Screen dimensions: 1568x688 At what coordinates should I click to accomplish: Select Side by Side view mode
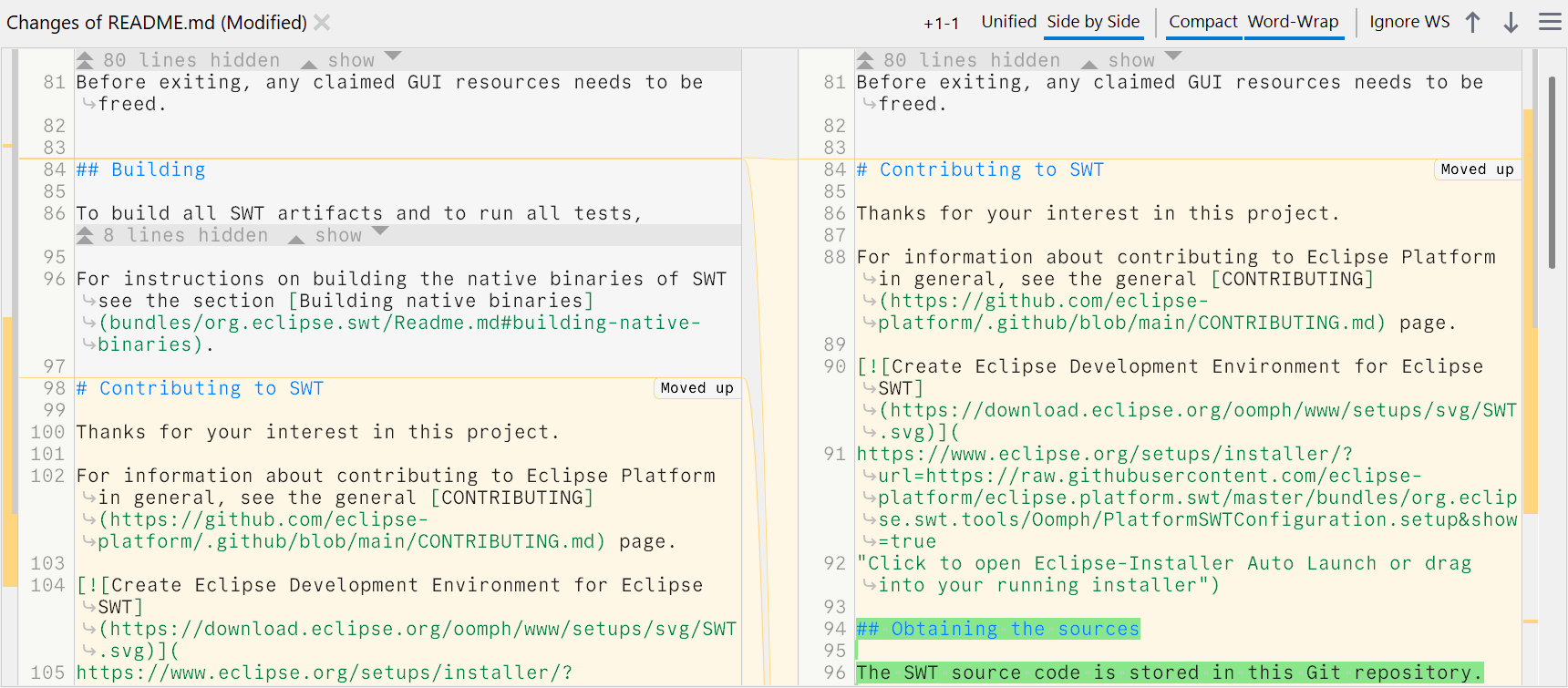pyautogui.click(x=1093, y=22)
